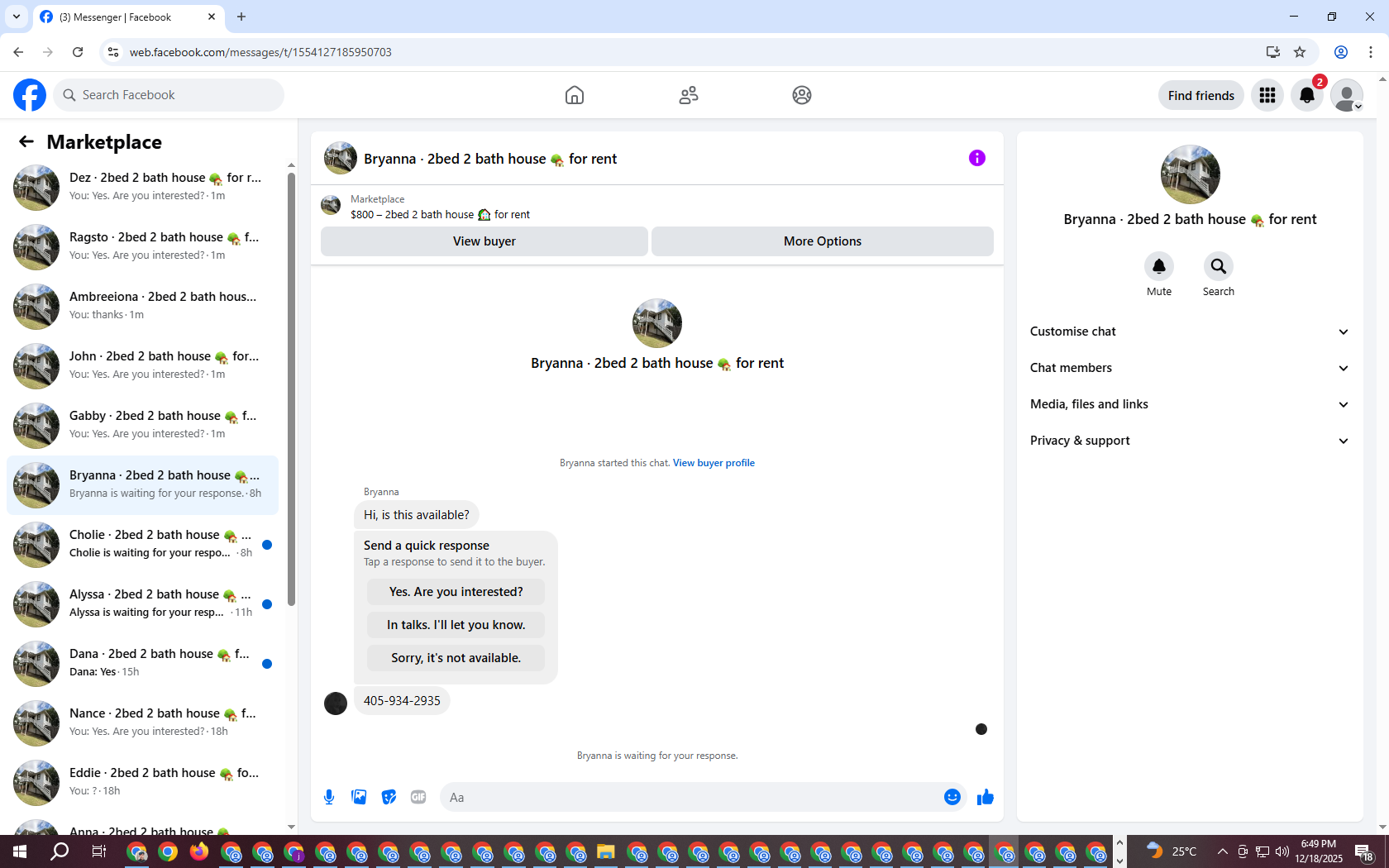Viewport: 1389px width, 868px height.
Task: Open the Windows notification center
Action: tap(1365, 851)
